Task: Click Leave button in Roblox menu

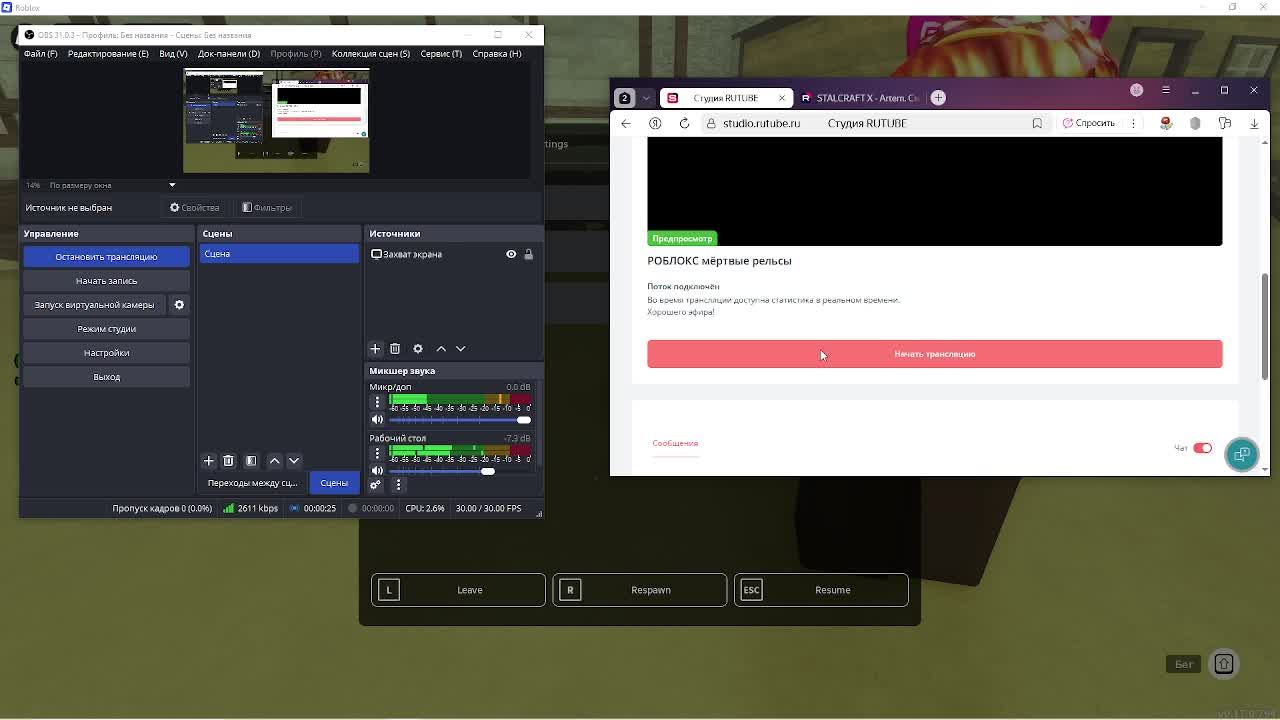Action: click(458, 590)
